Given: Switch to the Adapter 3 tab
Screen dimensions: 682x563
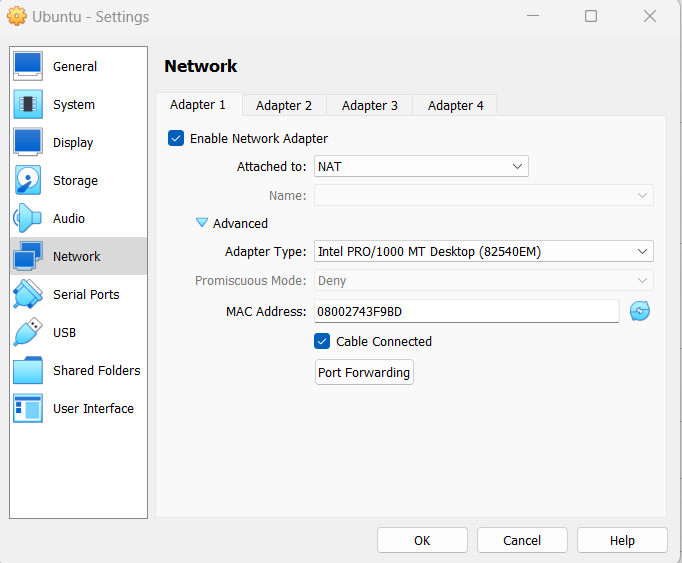Looking at the screenshot, I should click(369, 105).
